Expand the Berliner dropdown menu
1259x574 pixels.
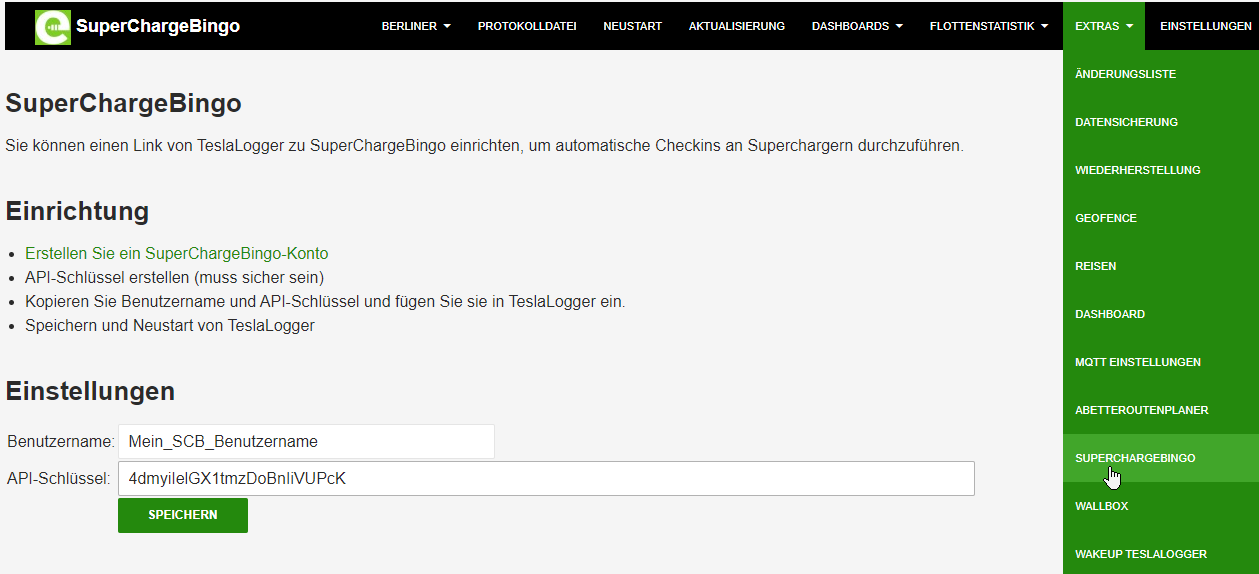click(416, 26)
